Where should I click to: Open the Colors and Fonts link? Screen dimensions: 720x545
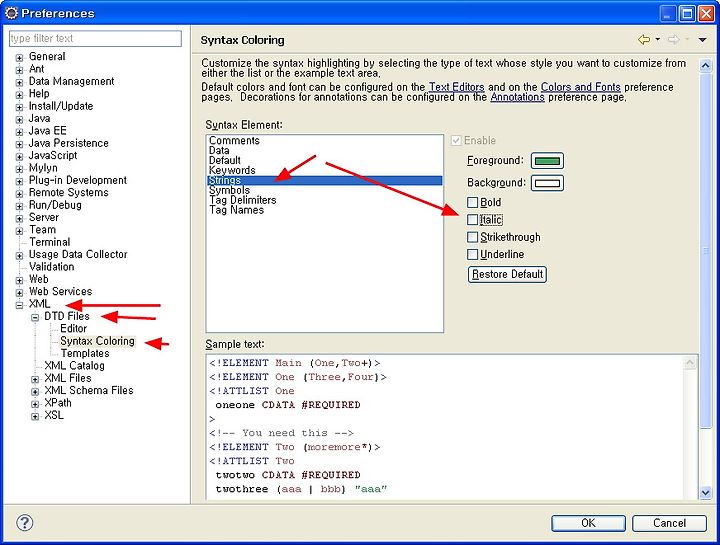[580, 87]
